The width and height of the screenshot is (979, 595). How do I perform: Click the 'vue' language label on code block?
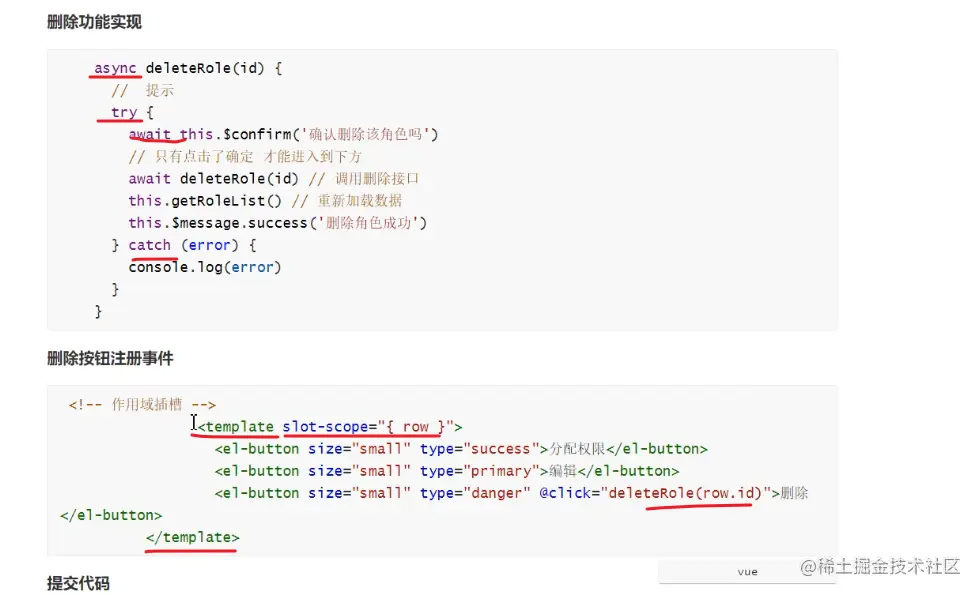pos(747,572)
